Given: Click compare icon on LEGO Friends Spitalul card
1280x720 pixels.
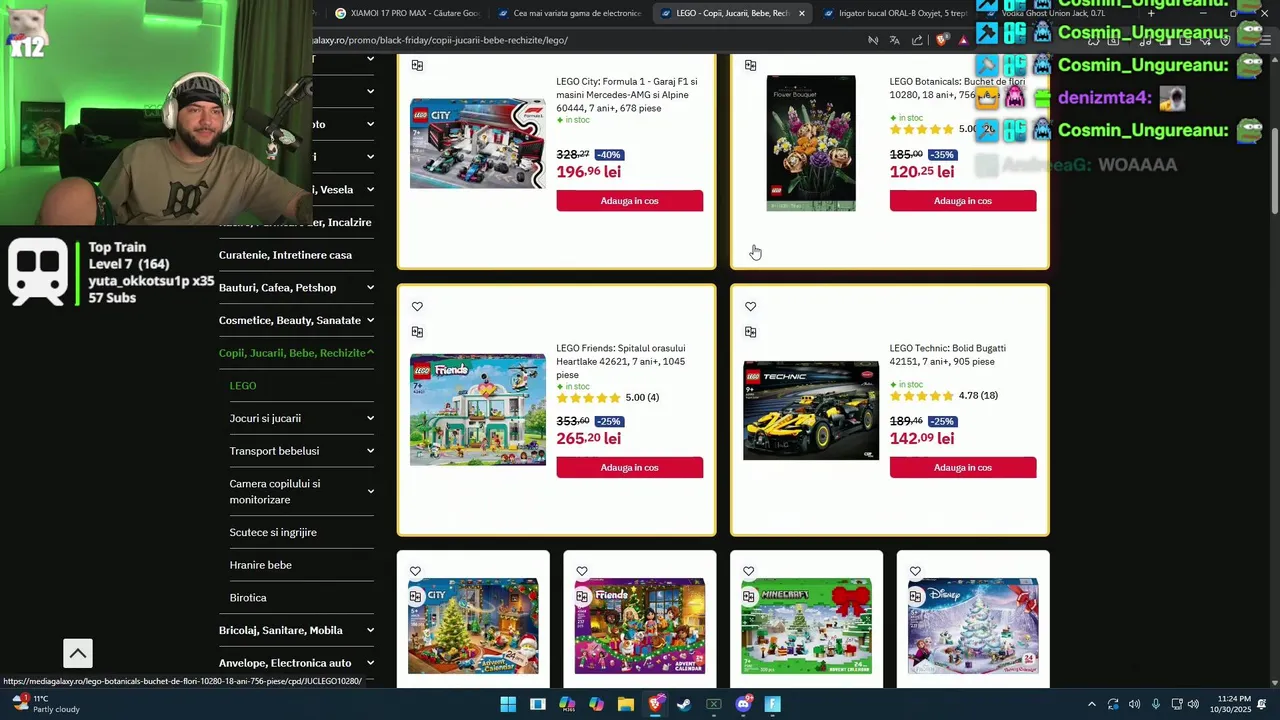Looking at the screenshot, I should pyautogui.click(x=417, y=332).
